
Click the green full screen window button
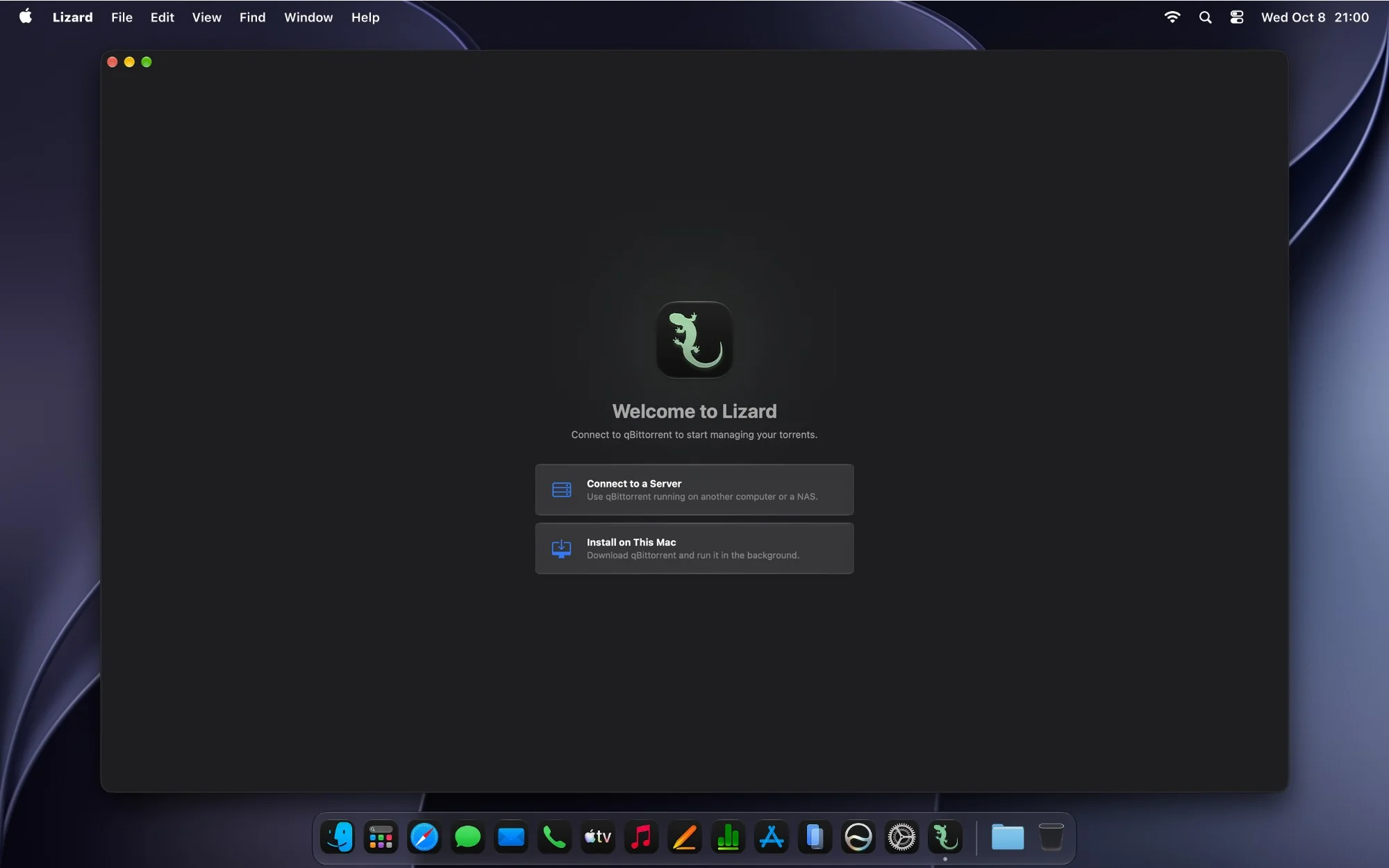tap(147, 62)
